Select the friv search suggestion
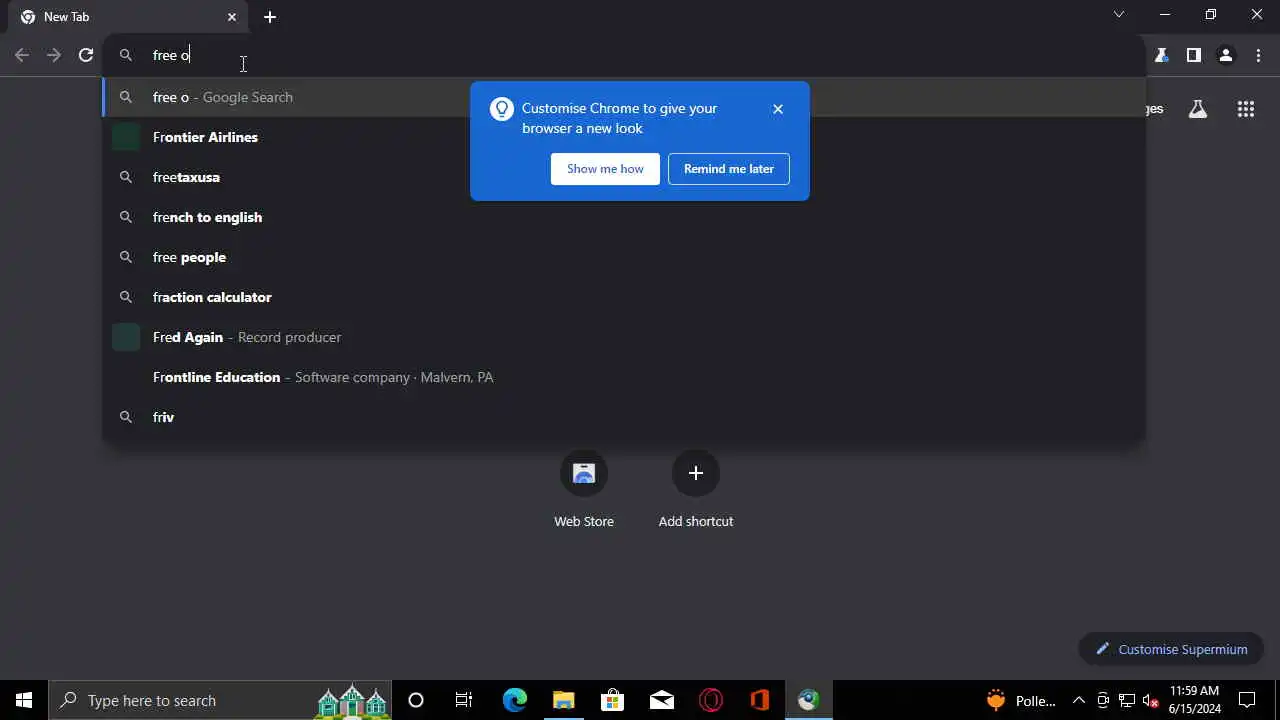The height and width of the screenshot is (720, 1280). 624,417
